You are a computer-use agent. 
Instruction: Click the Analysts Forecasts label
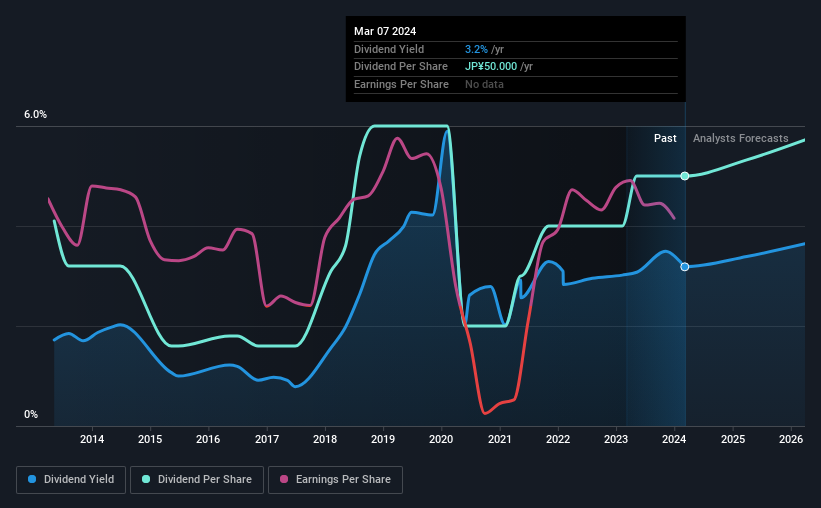click(740, 138)
